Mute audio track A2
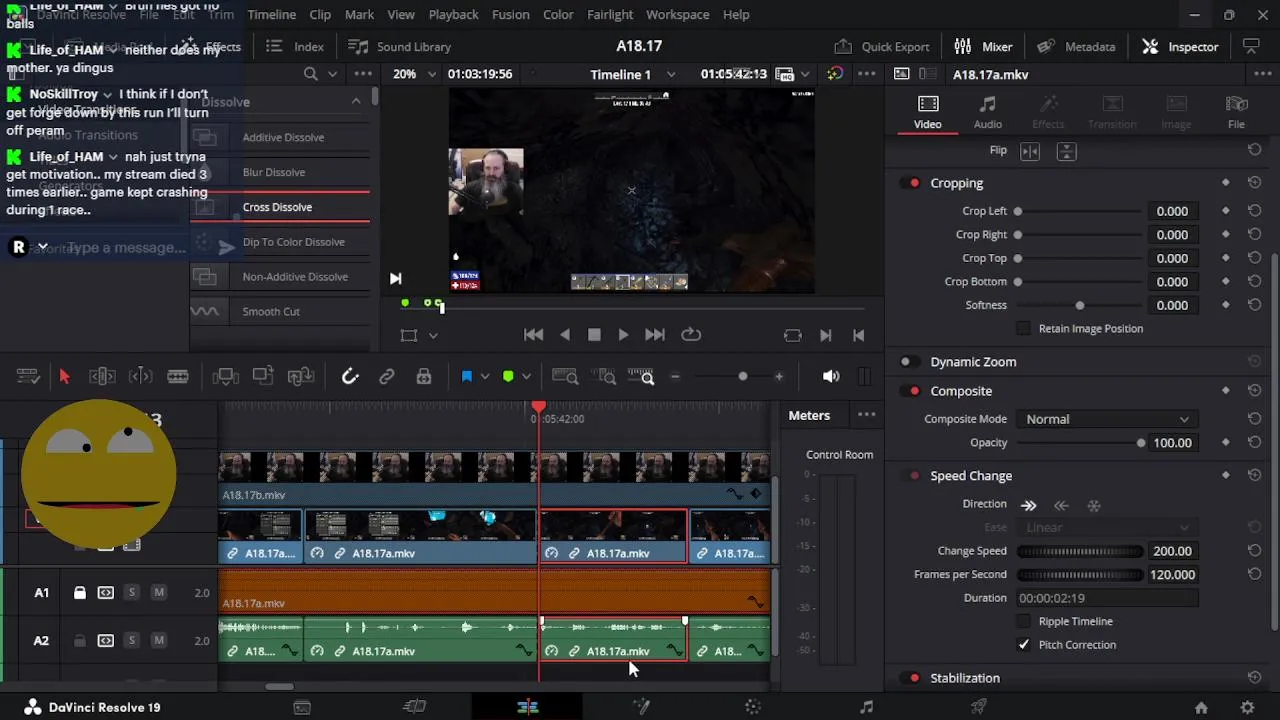Screen dimensions: 1280x720 (158, 641)
